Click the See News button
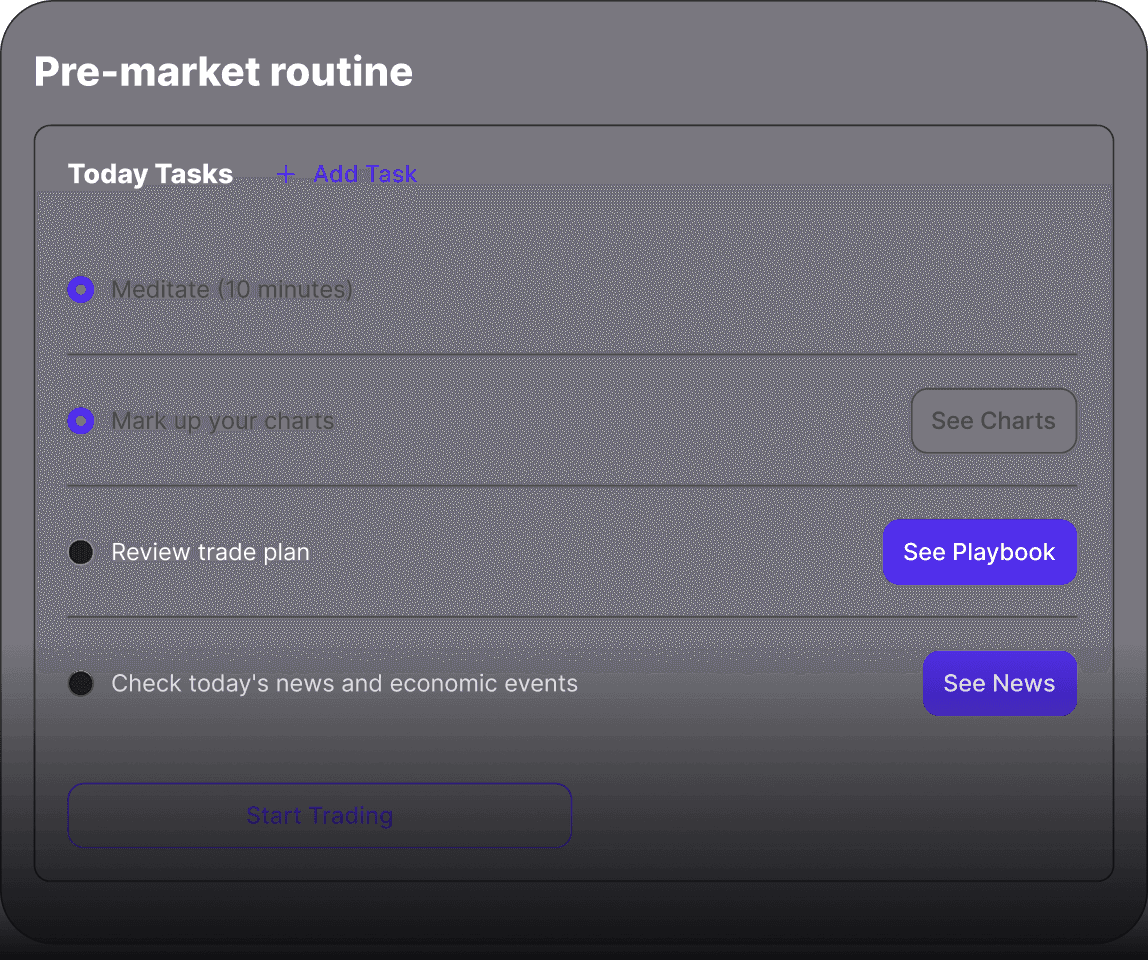Image resolution: width=1148 pixels, height=960 pixels. tap(999, 683)
